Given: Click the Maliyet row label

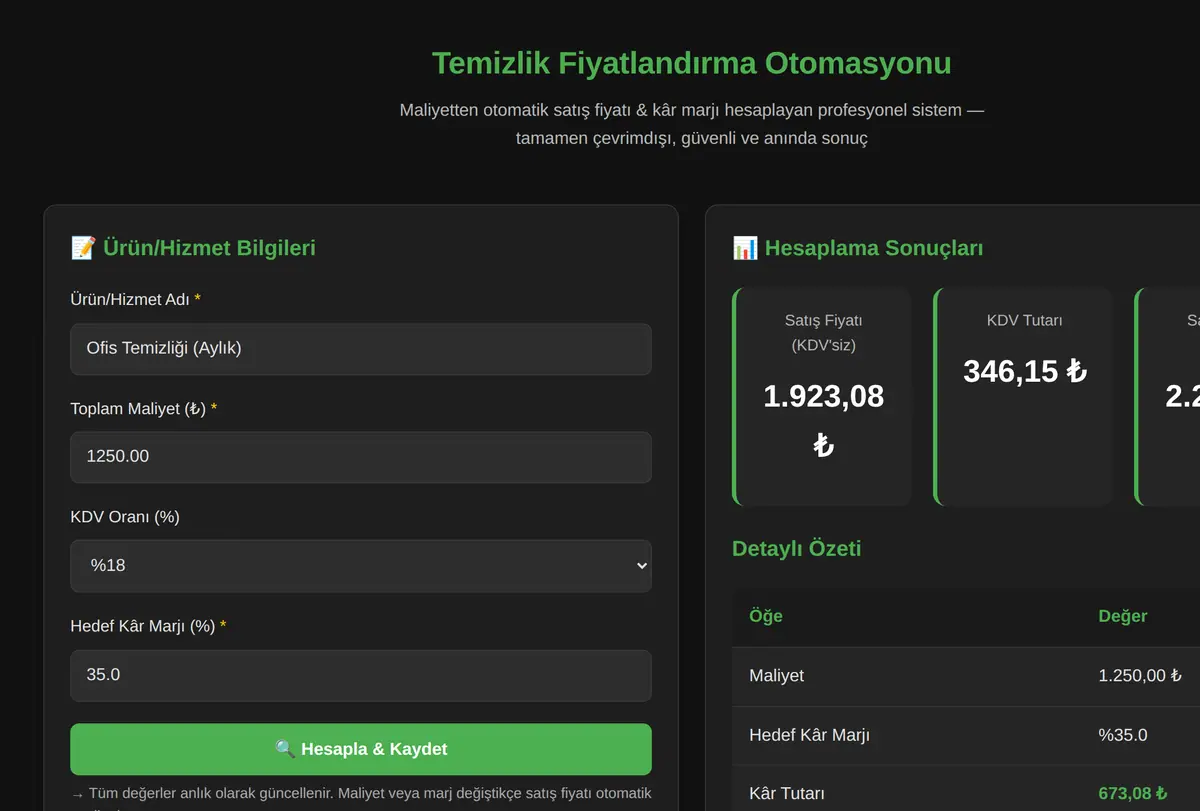Looking at the screenshot, I should [776, 676].
